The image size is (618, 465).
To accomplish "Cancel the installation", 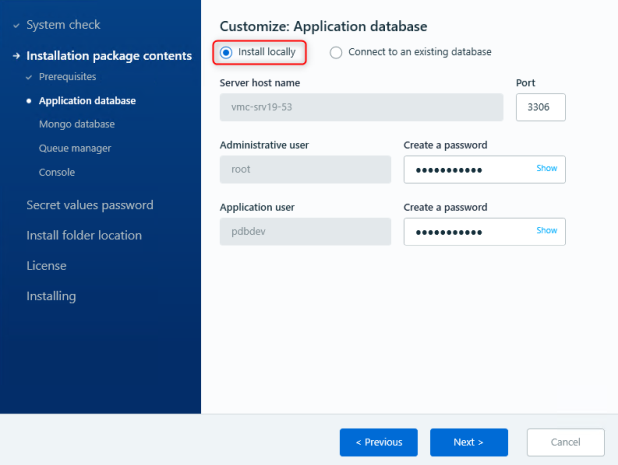I will point(565,442).
